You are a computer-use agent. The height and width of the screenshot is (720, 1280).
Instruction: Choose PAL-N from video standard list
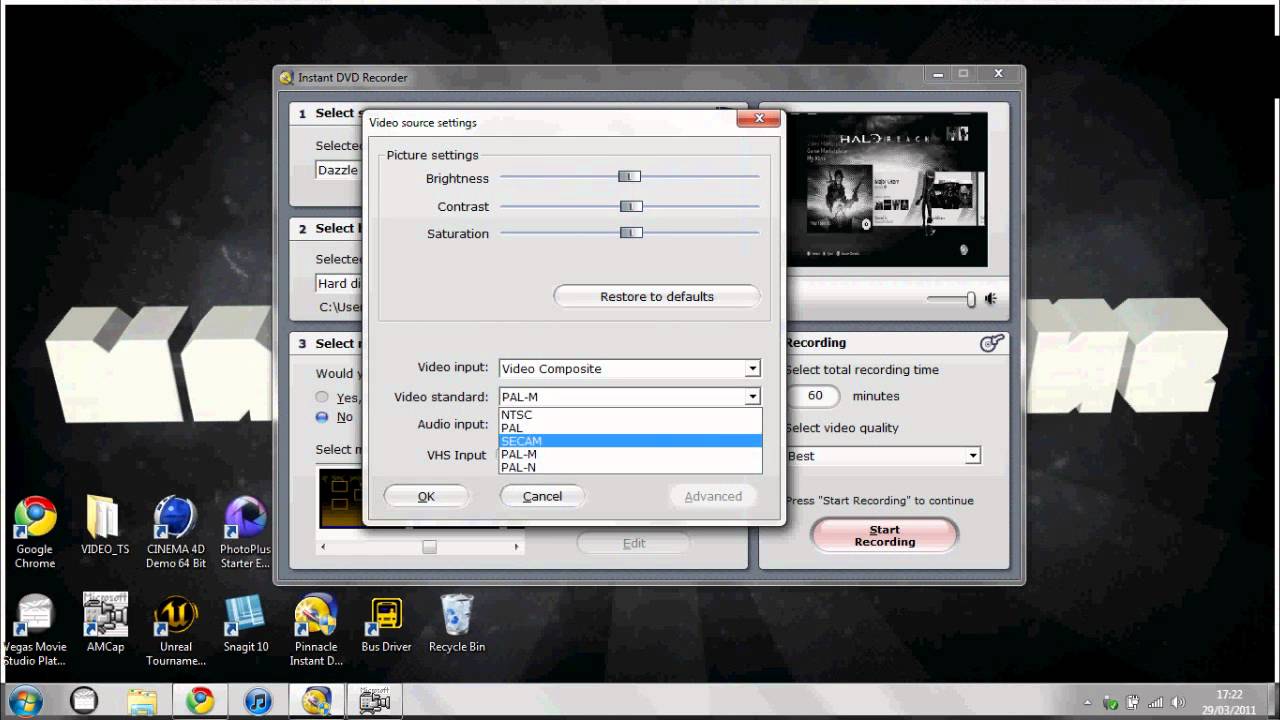click(630, 467)
